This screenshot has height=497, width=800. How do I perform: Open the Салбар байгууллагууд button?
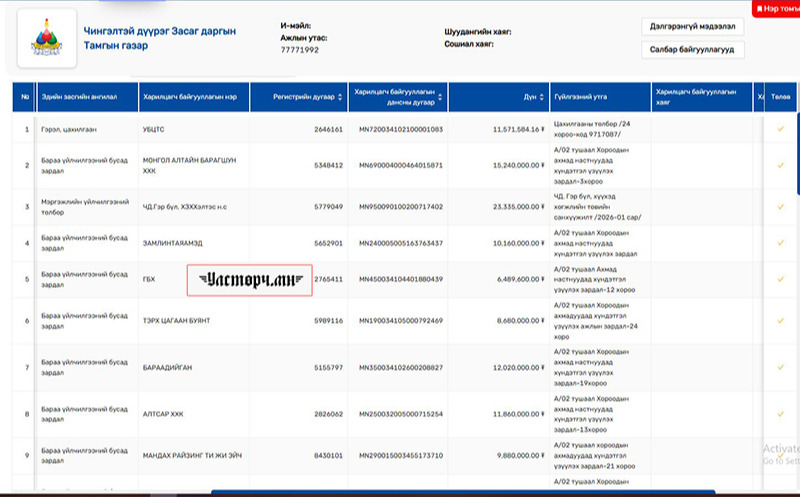(692, 49)
